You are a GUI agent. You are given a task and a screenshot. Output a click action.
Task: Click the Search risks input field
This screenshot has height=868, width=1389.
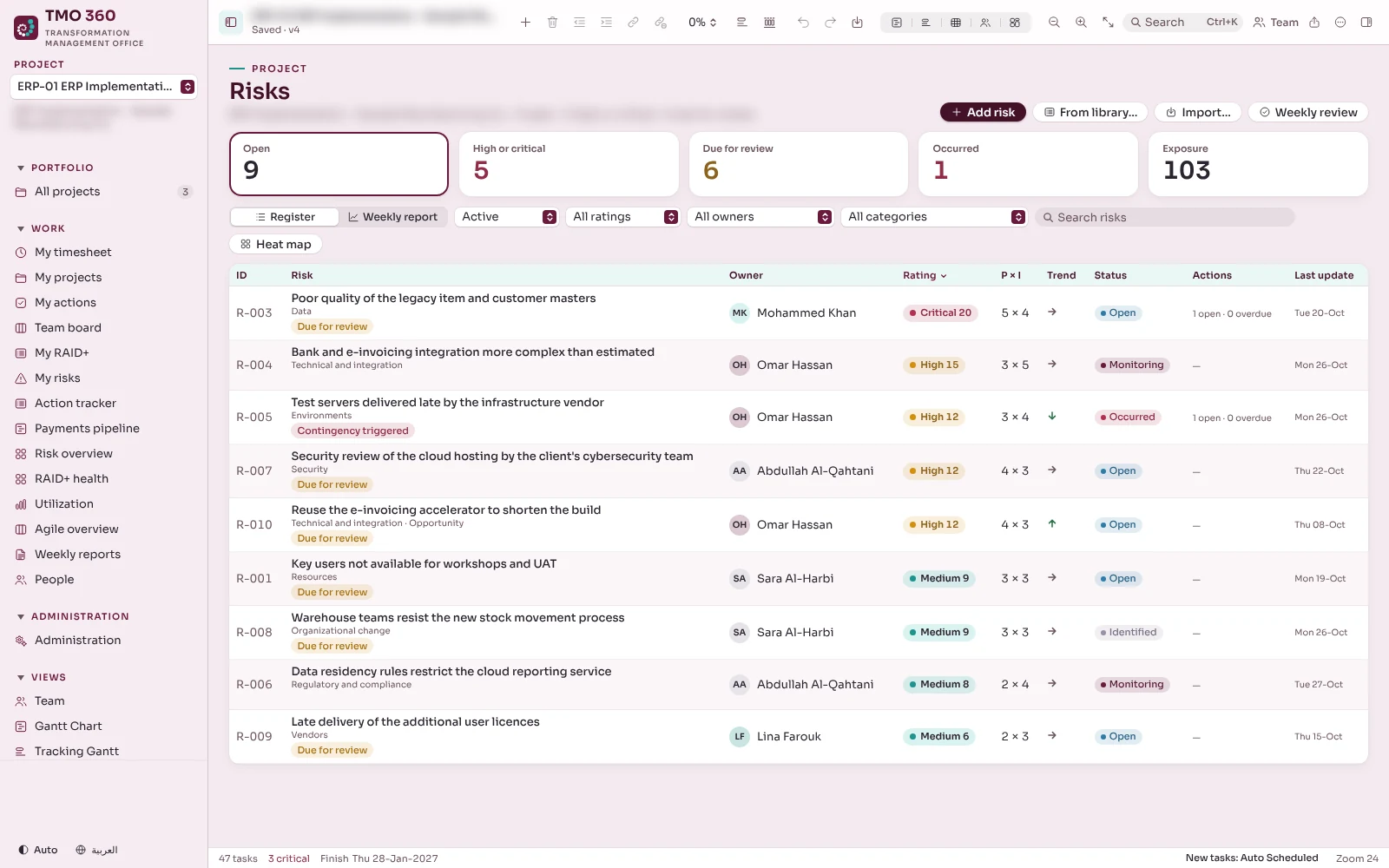coord(1165,217)
